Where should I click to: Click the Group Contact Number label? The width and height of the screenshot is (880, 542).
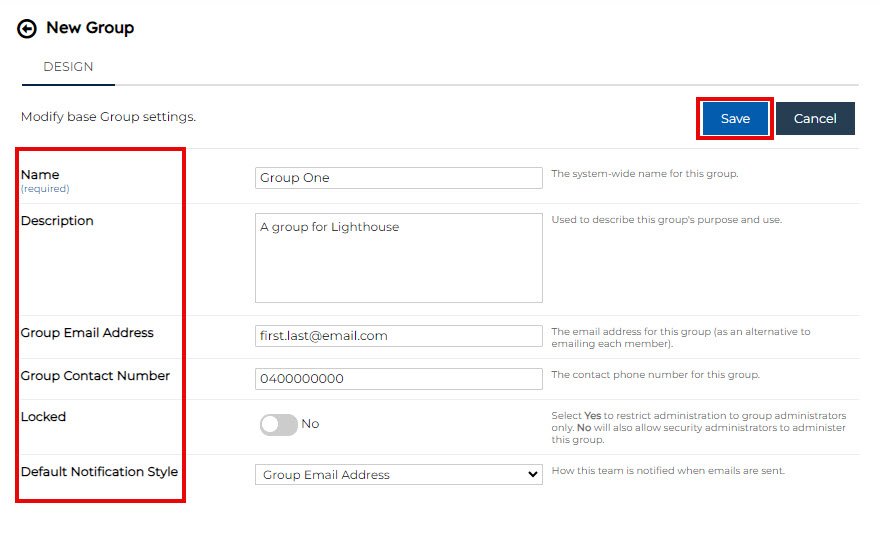click(x=95, y=376)
